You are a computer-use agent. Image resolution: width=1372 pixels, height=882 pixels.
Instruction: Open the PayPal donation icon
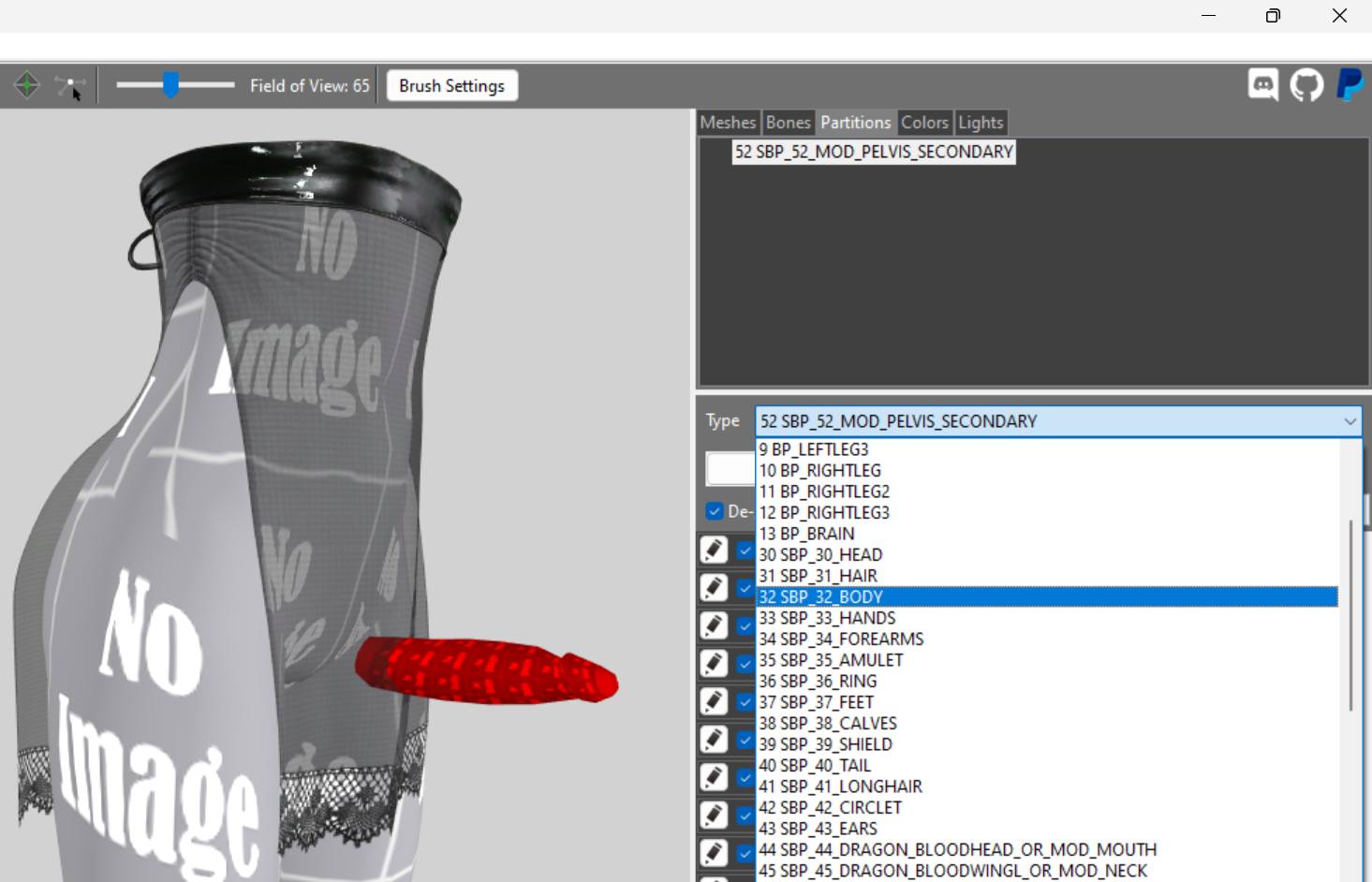(1350, 85)
